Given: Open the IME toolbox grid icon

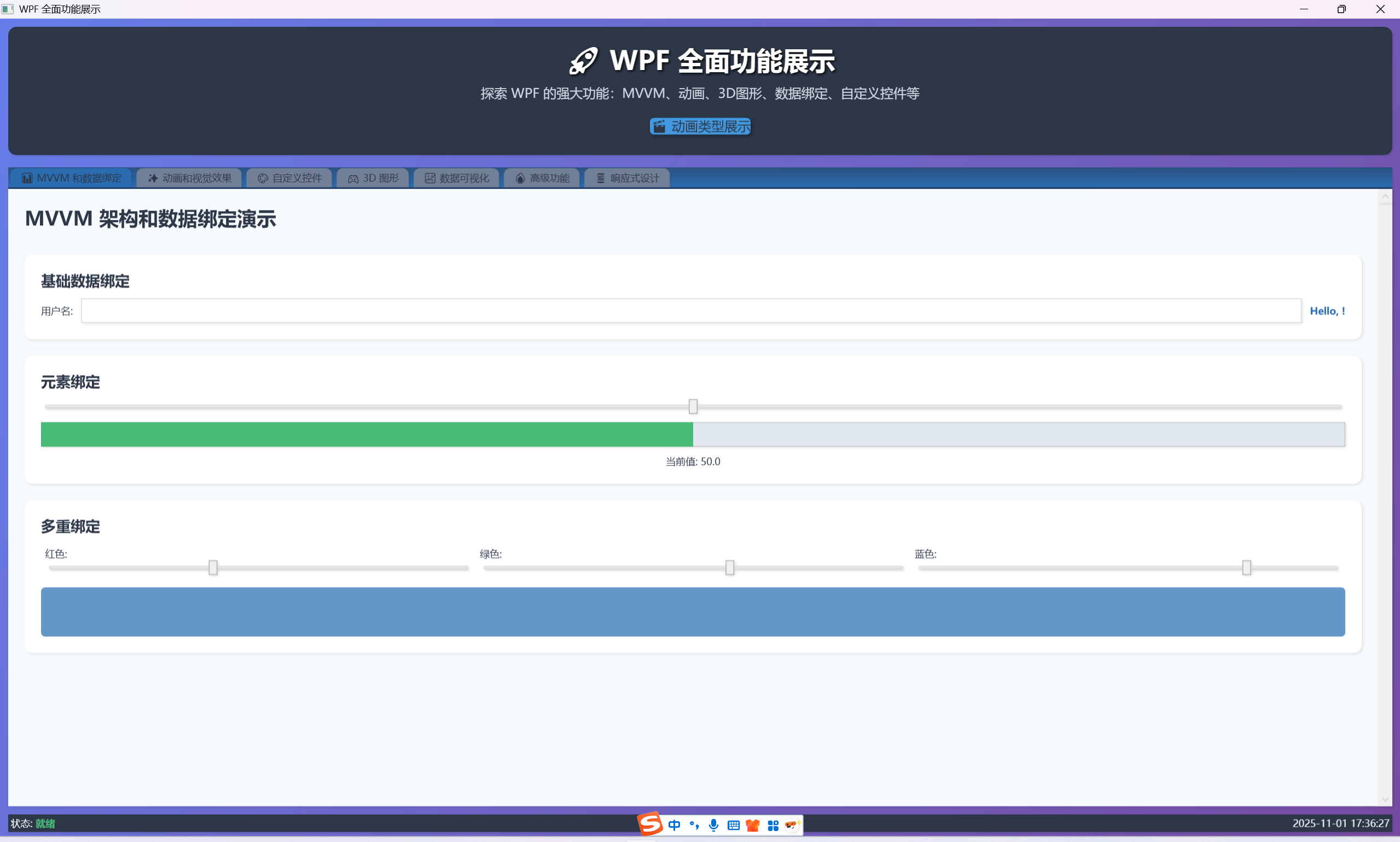Looking at the screenshot, I should click(772, 825).
